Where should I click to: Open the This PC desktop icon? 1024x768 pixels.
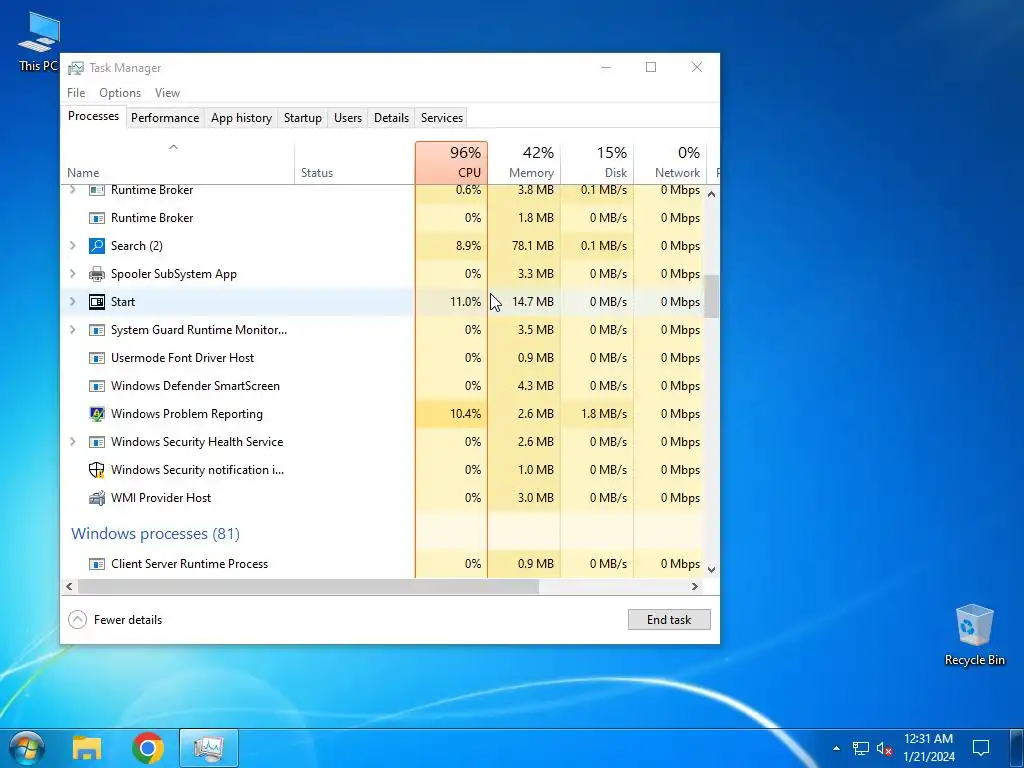coord(39,41)
